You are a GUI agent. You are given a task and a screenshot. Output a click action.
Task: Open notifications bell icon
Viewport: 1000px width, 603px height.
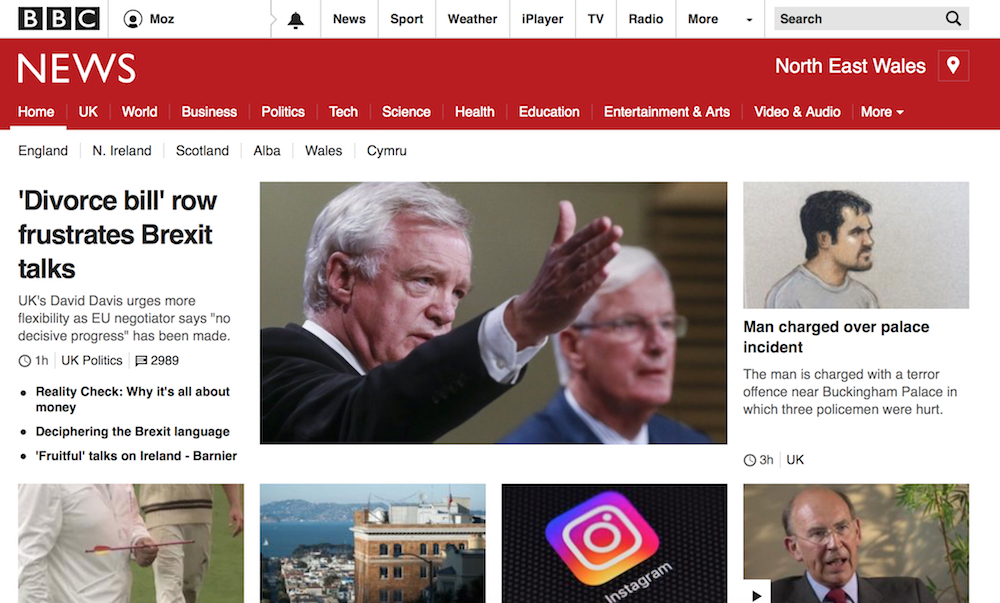[295, 20]
